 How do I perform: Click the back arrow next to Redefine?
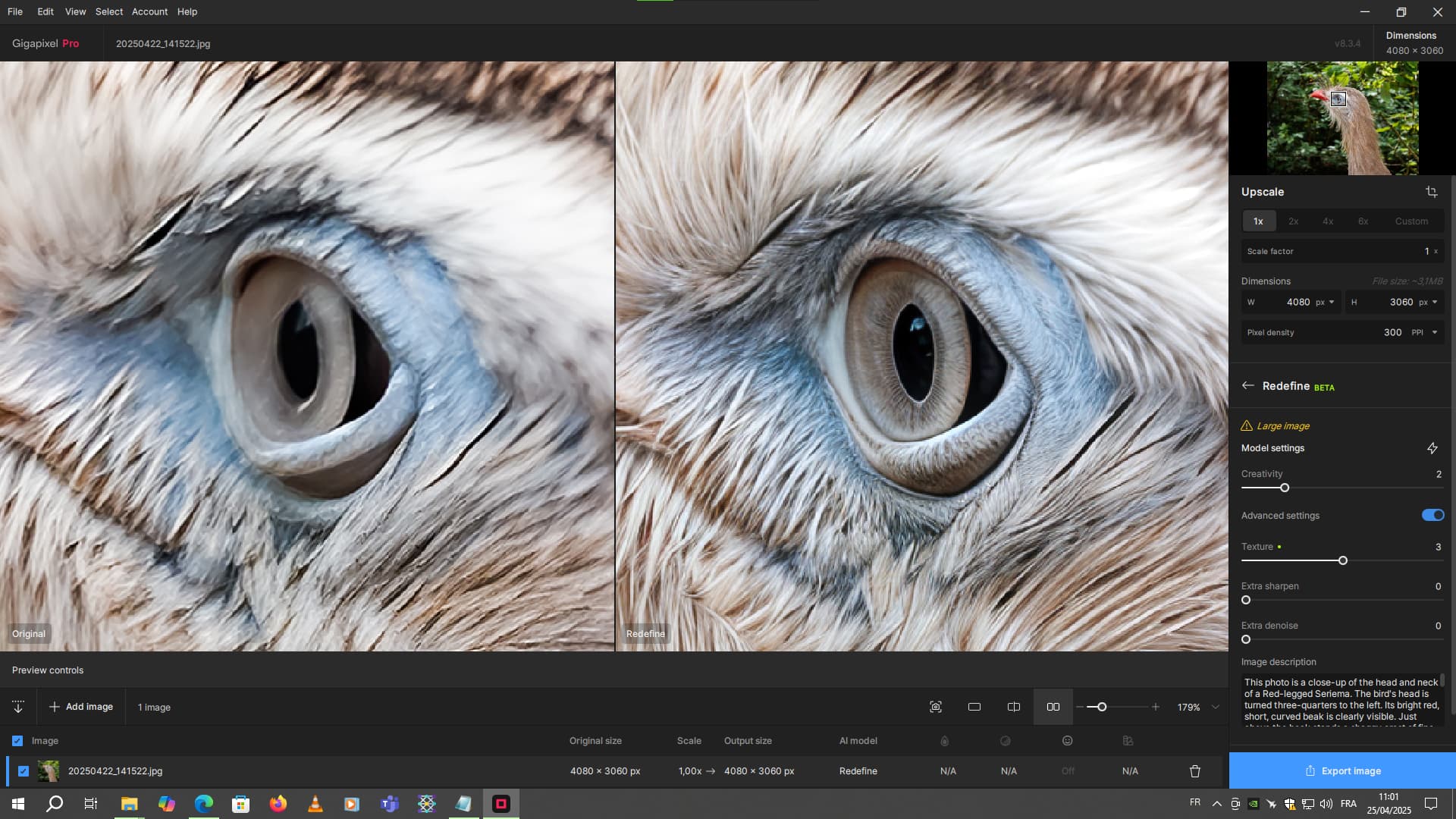coord(1247,386)
